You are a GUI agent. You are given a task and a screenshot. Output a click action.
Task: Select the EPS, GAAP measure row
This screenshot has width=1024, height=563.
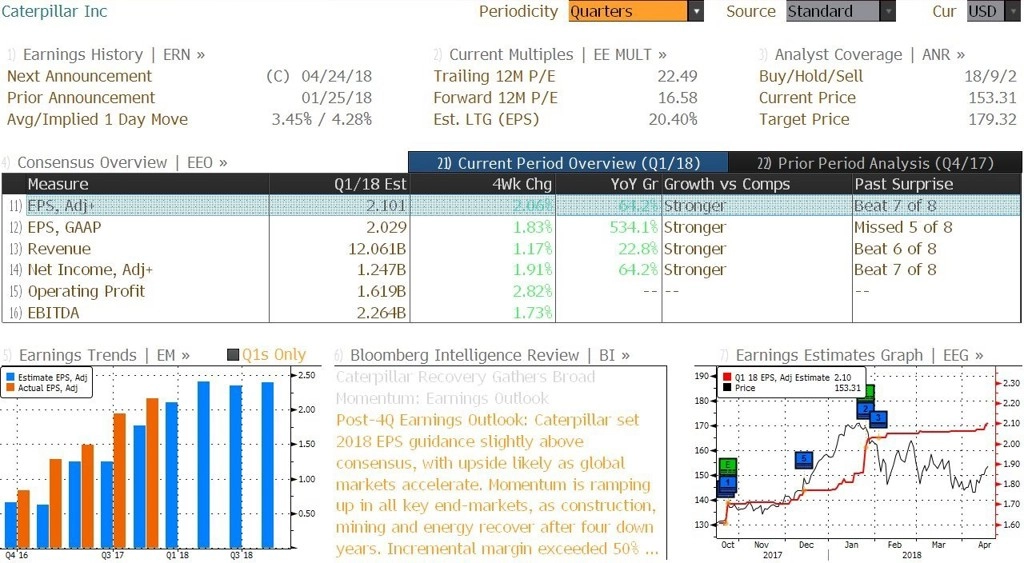511,227
